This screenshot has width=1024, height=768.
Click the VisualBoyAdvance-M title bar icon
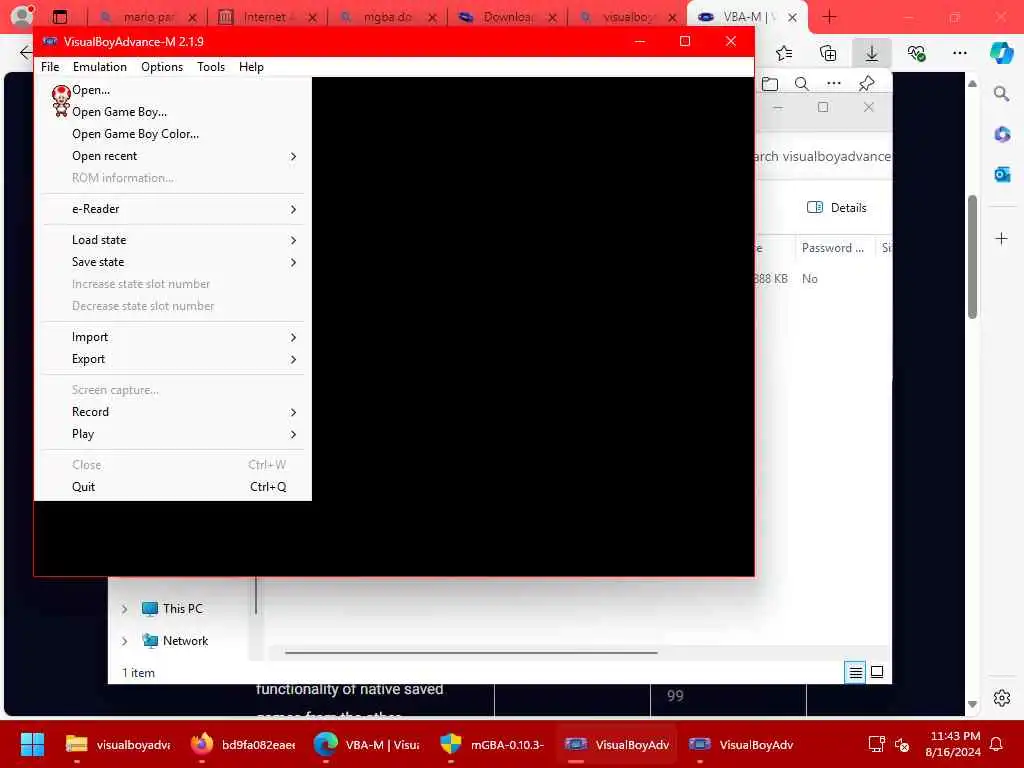50,41
